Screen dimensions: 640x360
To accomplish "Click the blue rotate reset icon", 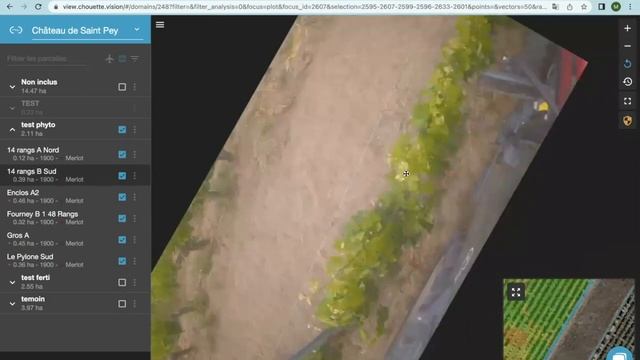I will pos(627,64).
